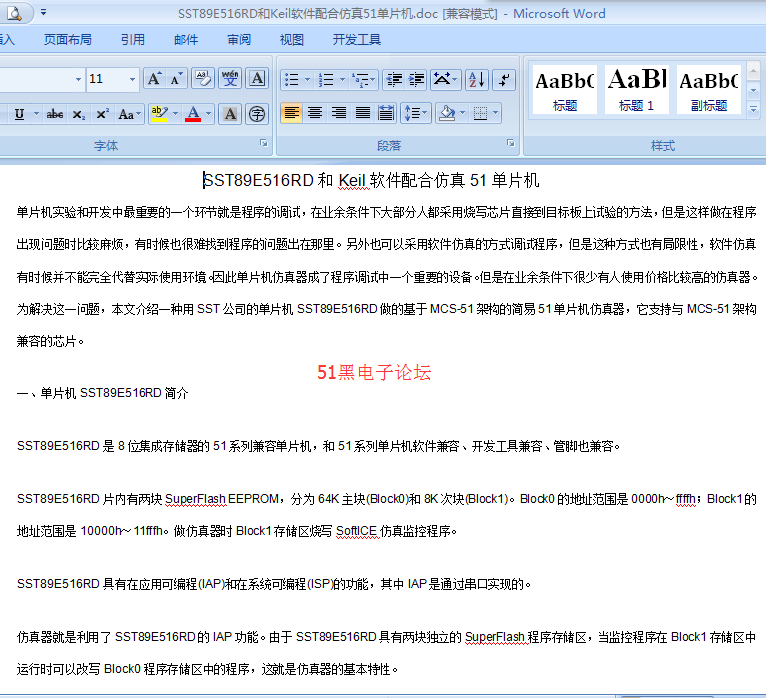Apply a bulleted list
This screenshot has height=698, width=766.
coord(292,80)
